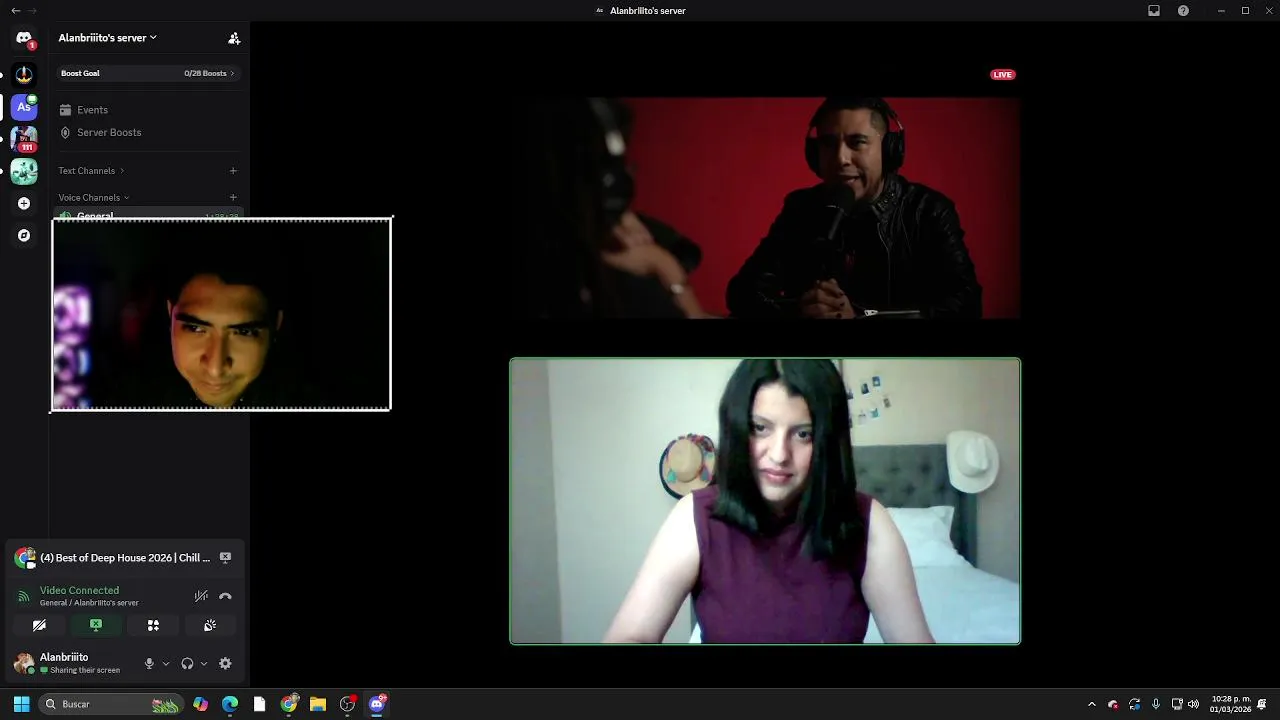Open the teal-avatar server
Image resolution: width=1280 pixels, height=720 pixels.
point(24,171)
